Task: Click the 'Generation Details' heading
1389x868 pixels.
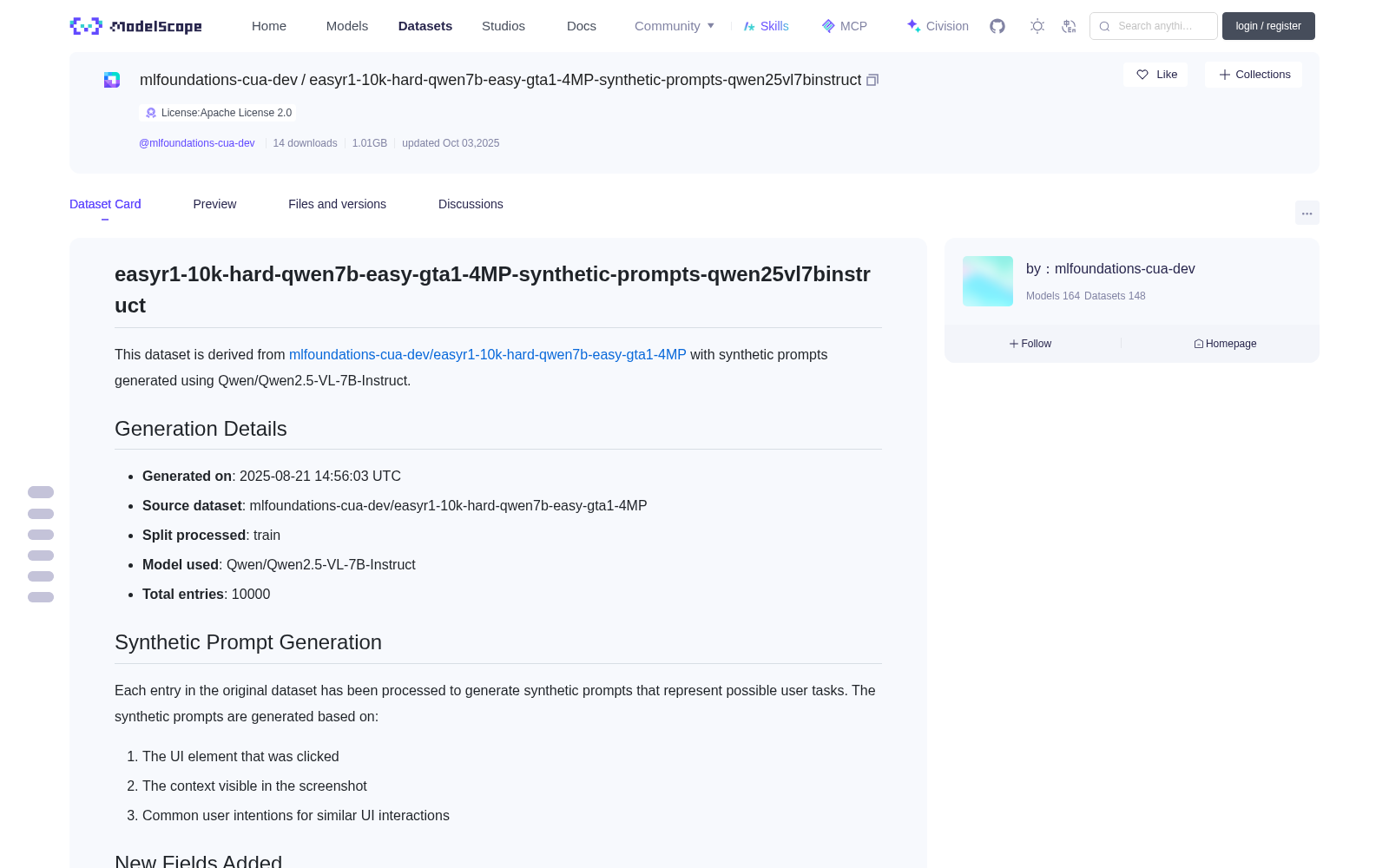Action: tap(201, 429)
